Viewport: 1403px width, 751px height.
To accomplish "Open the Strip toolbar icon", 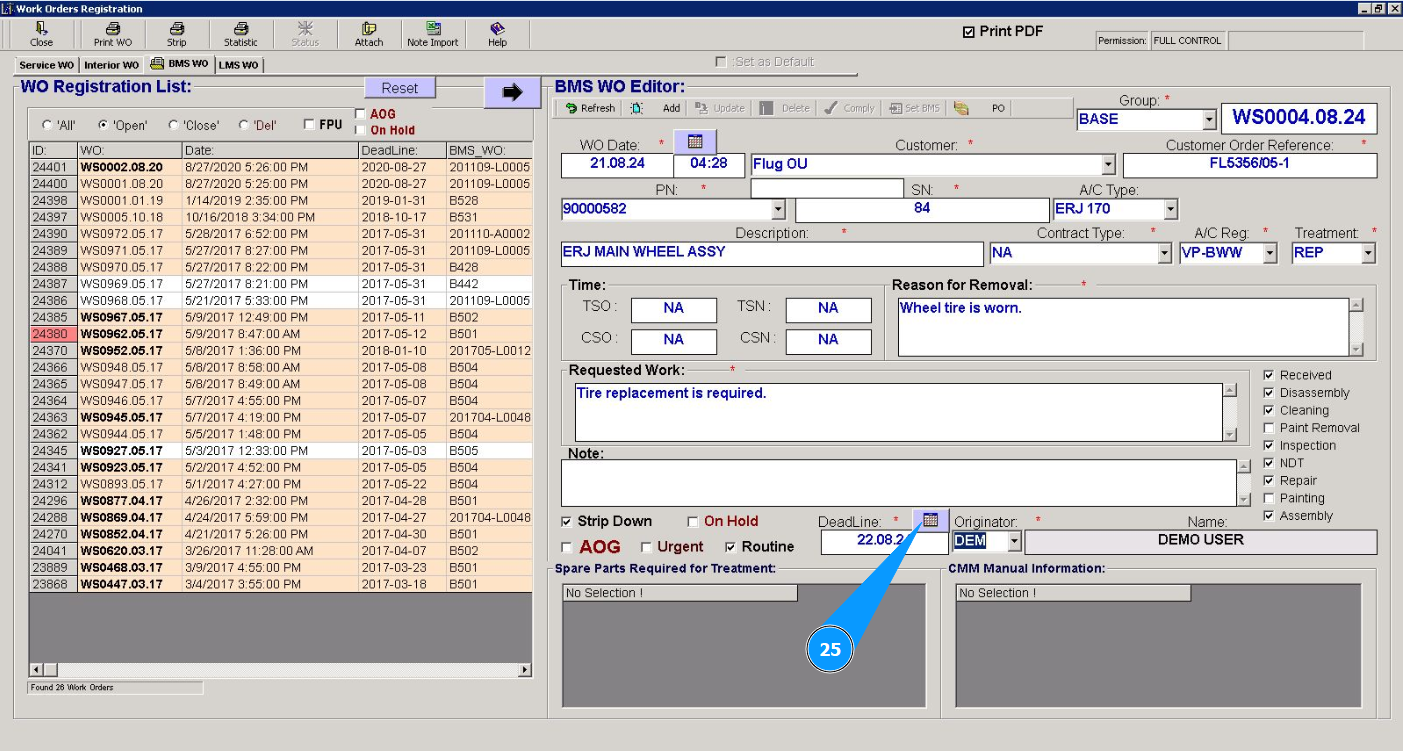I will point(176,34).
